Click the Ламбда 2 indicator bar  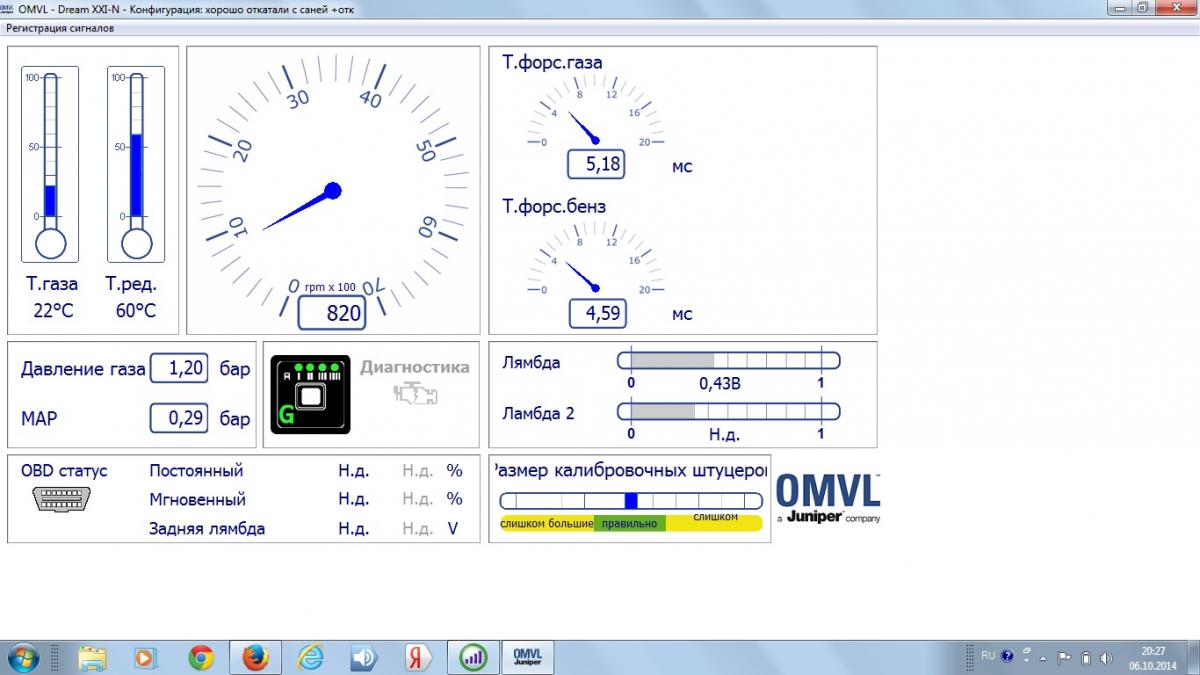pos(728,411)
